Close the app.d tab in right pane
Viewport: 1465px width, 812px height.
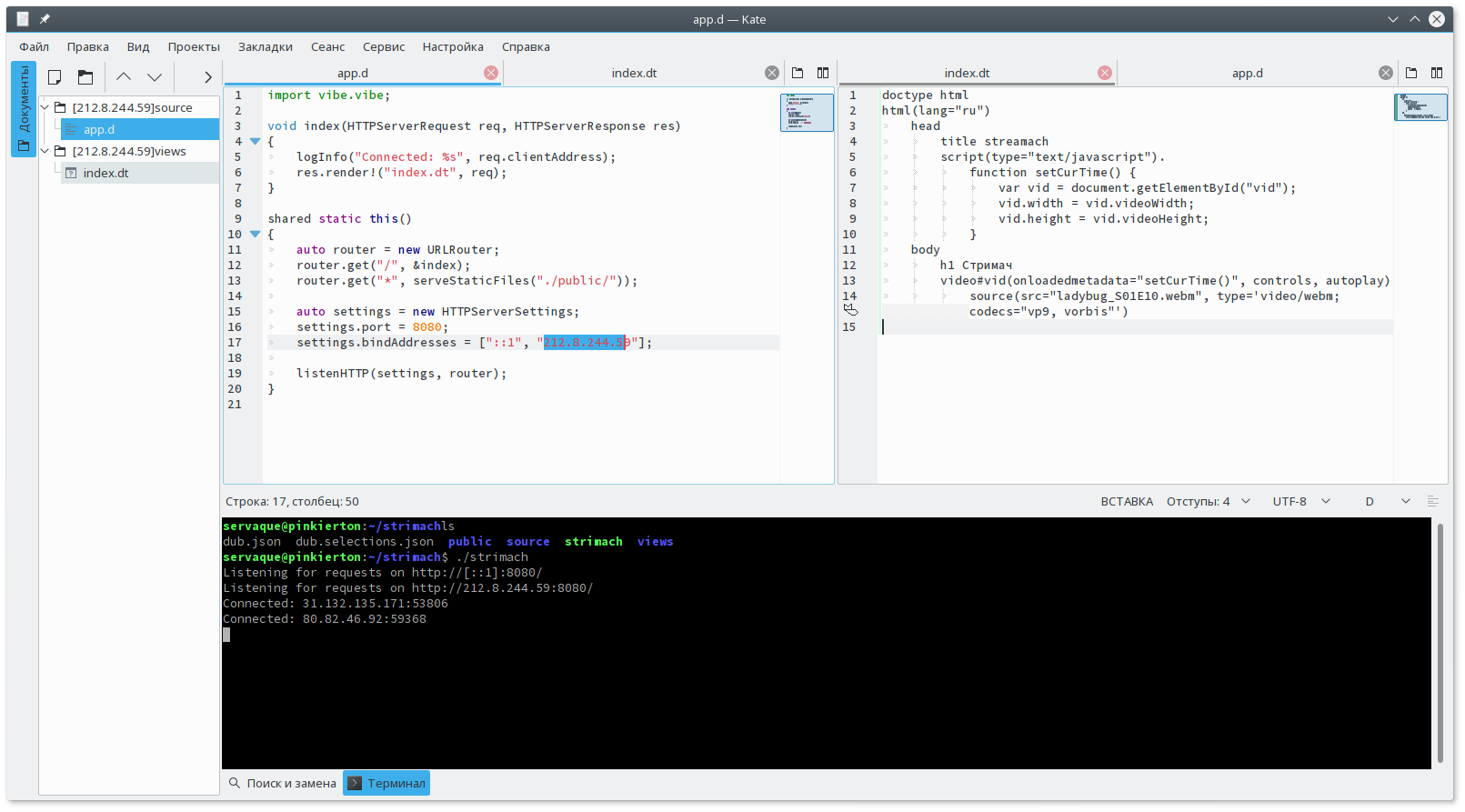coord(1386,73)
